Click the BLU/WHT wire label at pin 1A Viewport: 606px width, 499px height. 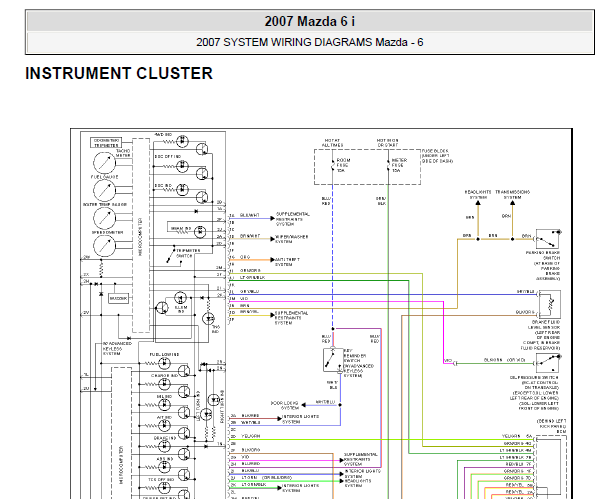pyautogui.click(x=250, y=215)
